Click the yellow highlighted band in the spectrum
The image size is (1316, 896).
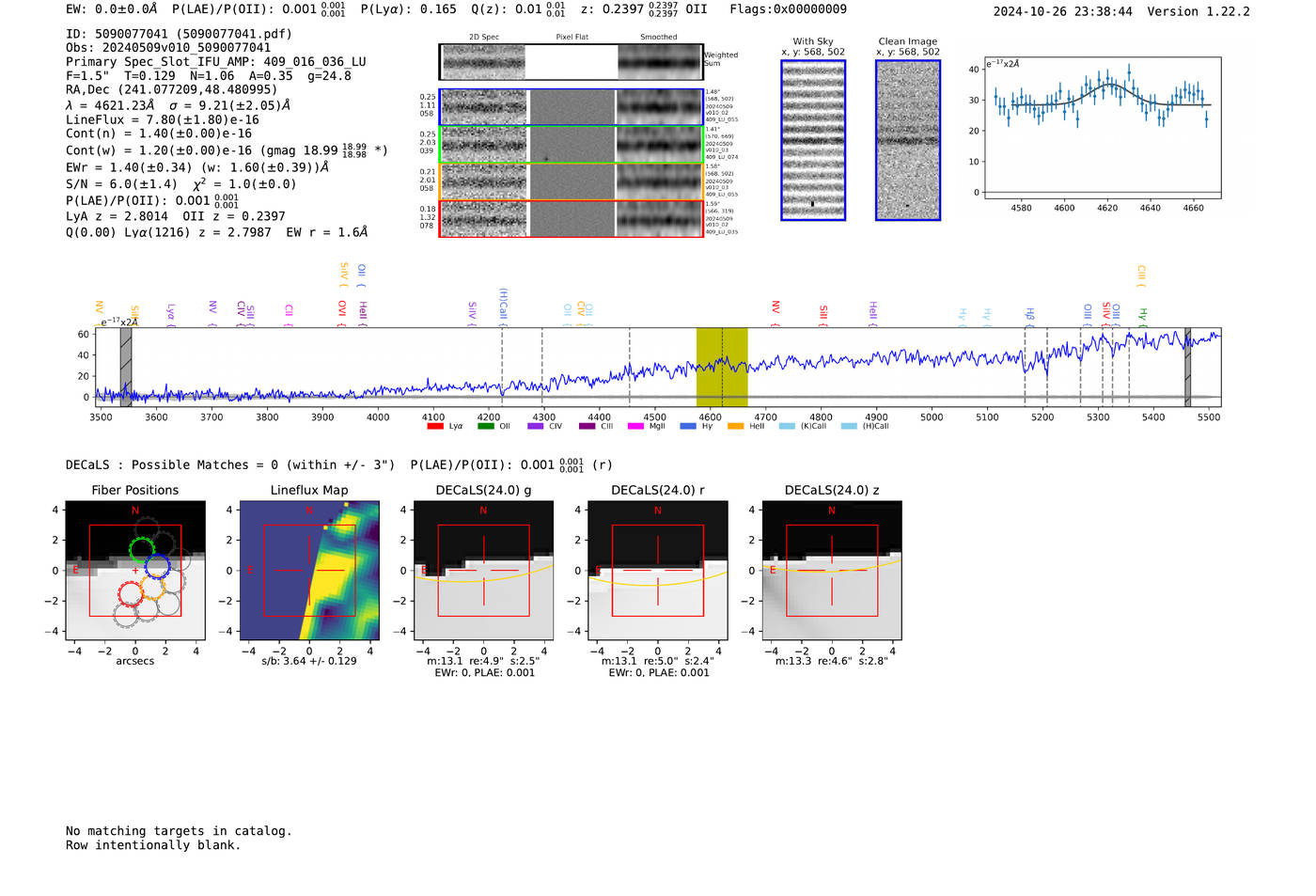pyautogui.click(x=722, y=367)
